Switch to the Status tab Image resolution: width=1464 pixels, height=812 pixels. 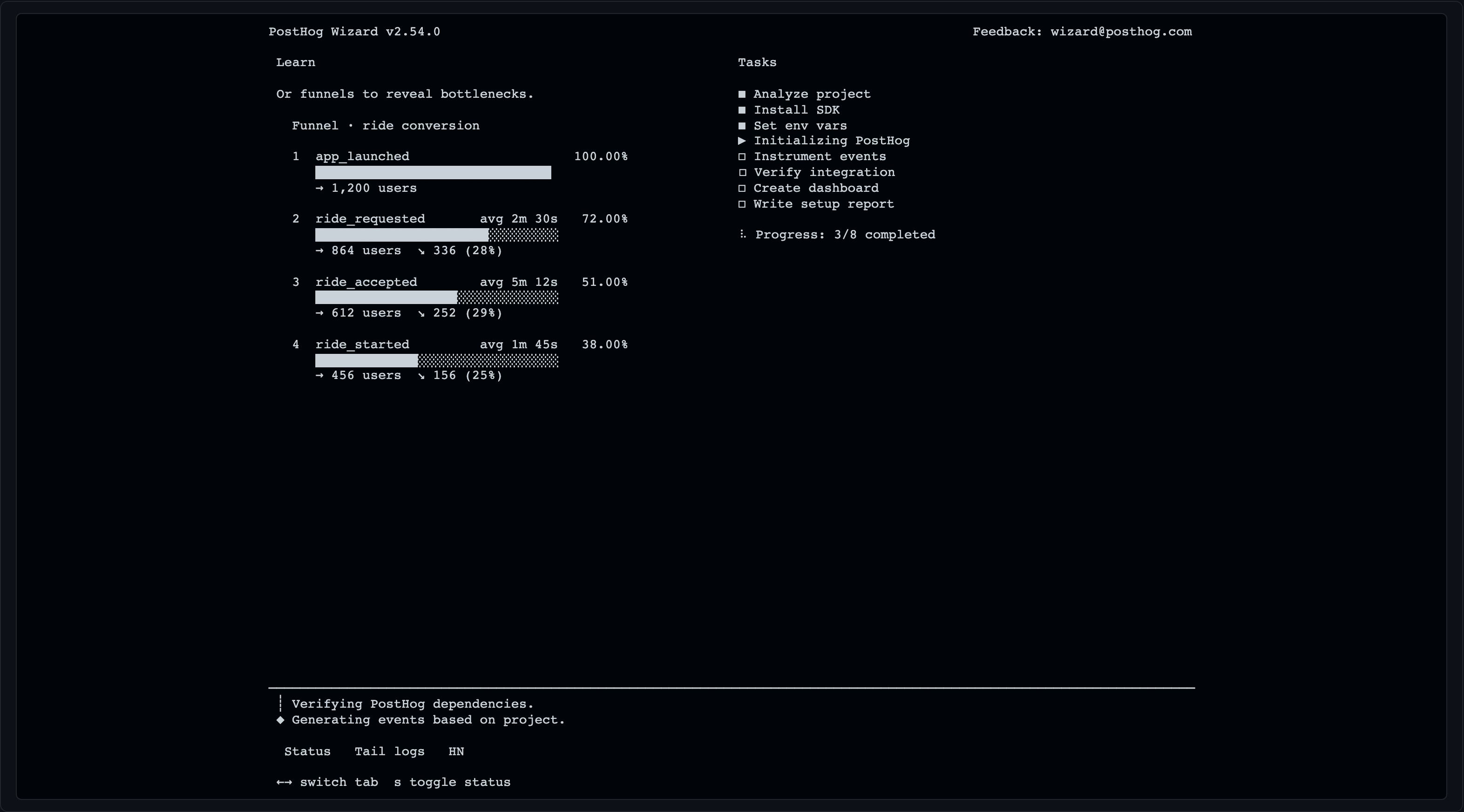tap(307, 751)
